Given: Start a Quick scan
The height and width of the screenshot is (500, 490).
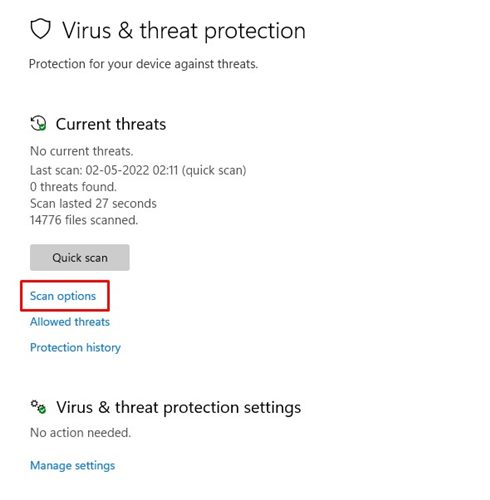Looking at the screenshot, I should point(80,257).
